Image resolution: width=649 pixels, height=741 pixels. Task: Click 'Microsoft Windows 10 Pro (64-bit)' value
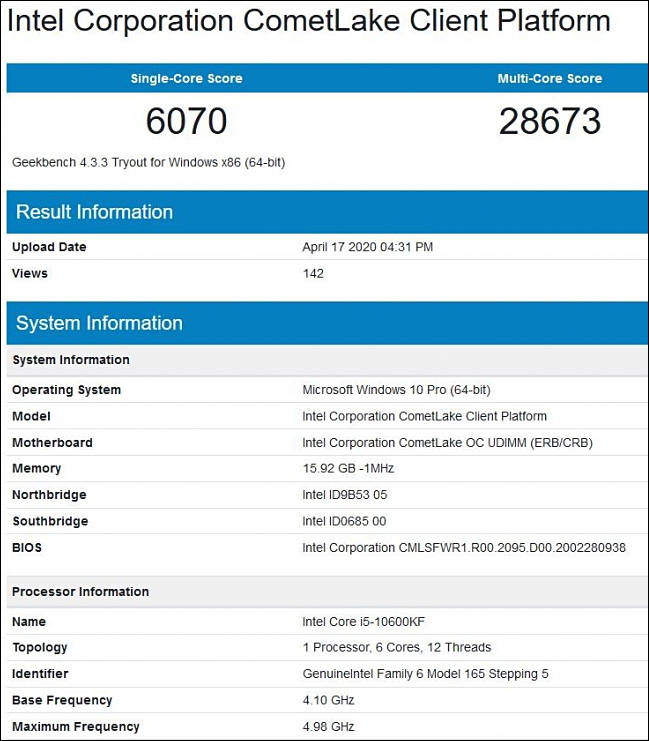click(397, 390)
